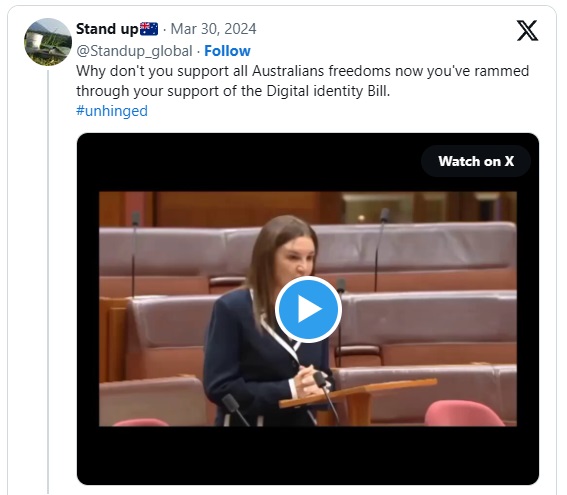Play the embedded video

click(308, 309)
